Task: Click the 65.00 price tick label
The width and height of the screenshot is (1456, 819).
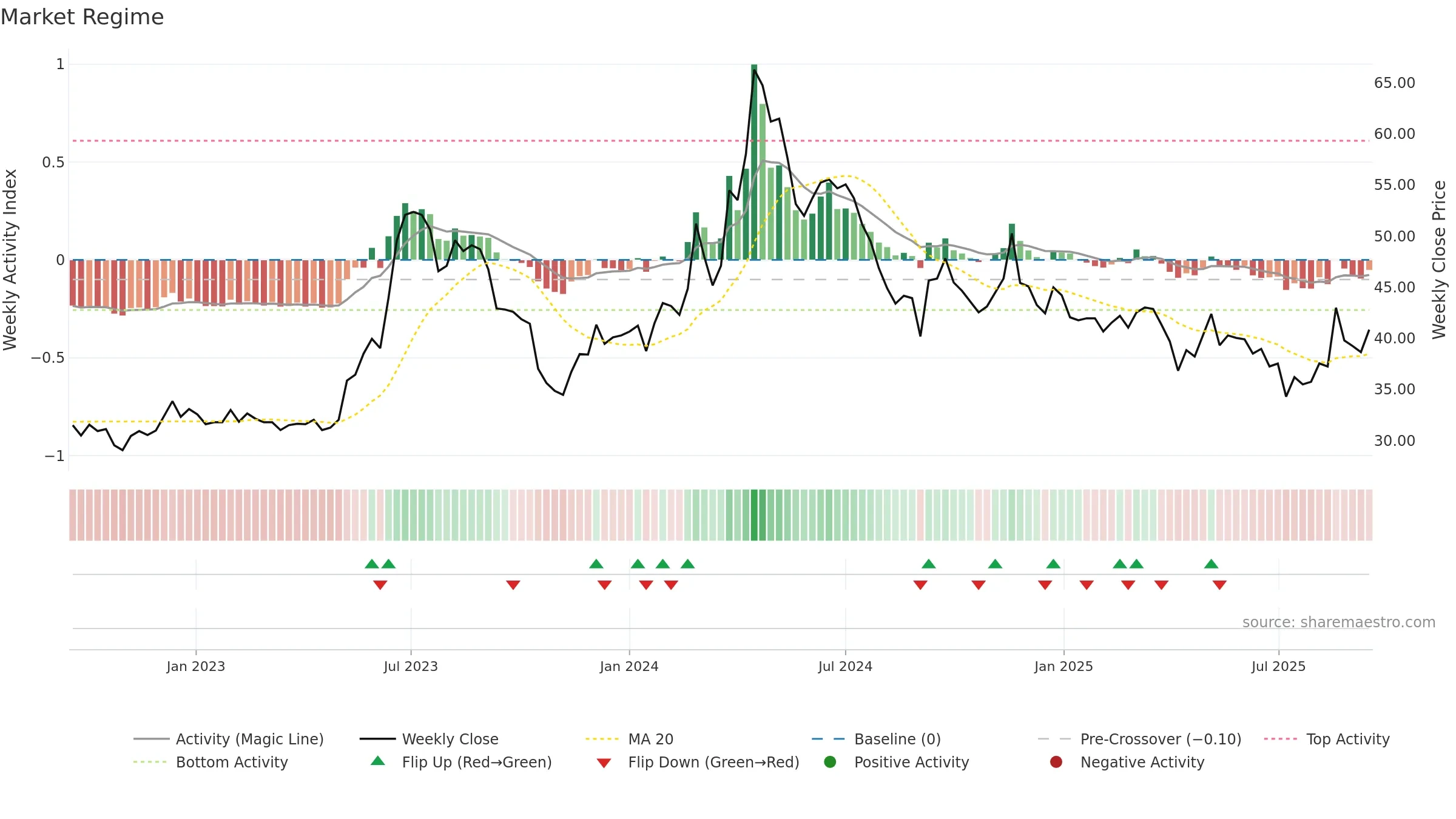Action: pos(1395,83)
